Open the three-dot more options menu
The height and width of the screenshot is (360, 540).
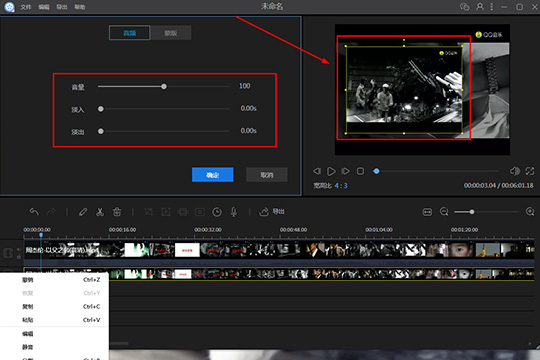coord(491,7)
